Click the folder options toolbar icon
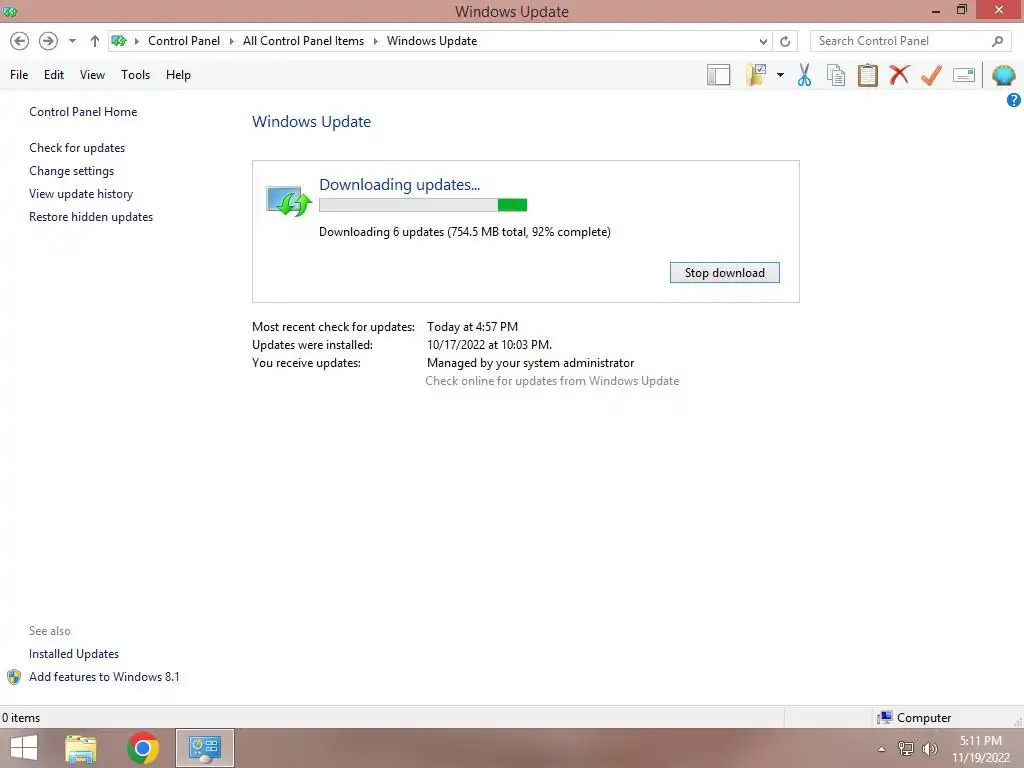The width and height of the screenshot is (1024, 768). point(756,75)
